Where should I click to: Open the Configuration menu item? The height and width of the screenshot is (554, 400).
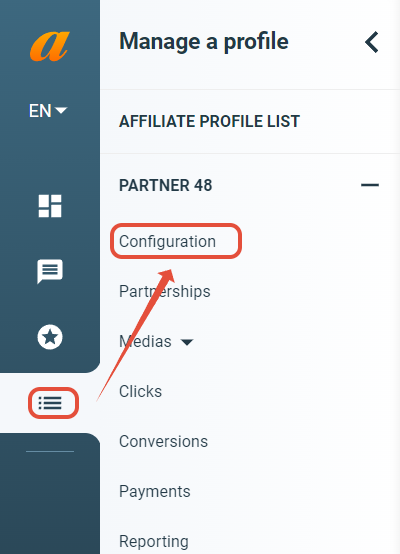pos(167,242)
